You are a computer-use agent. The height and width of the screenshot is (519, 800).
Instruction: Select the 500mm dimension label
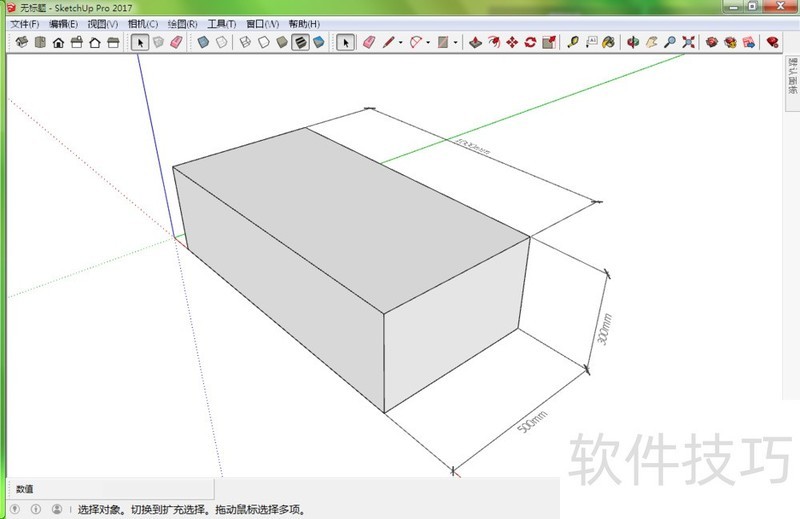click(x=532, y=422)
